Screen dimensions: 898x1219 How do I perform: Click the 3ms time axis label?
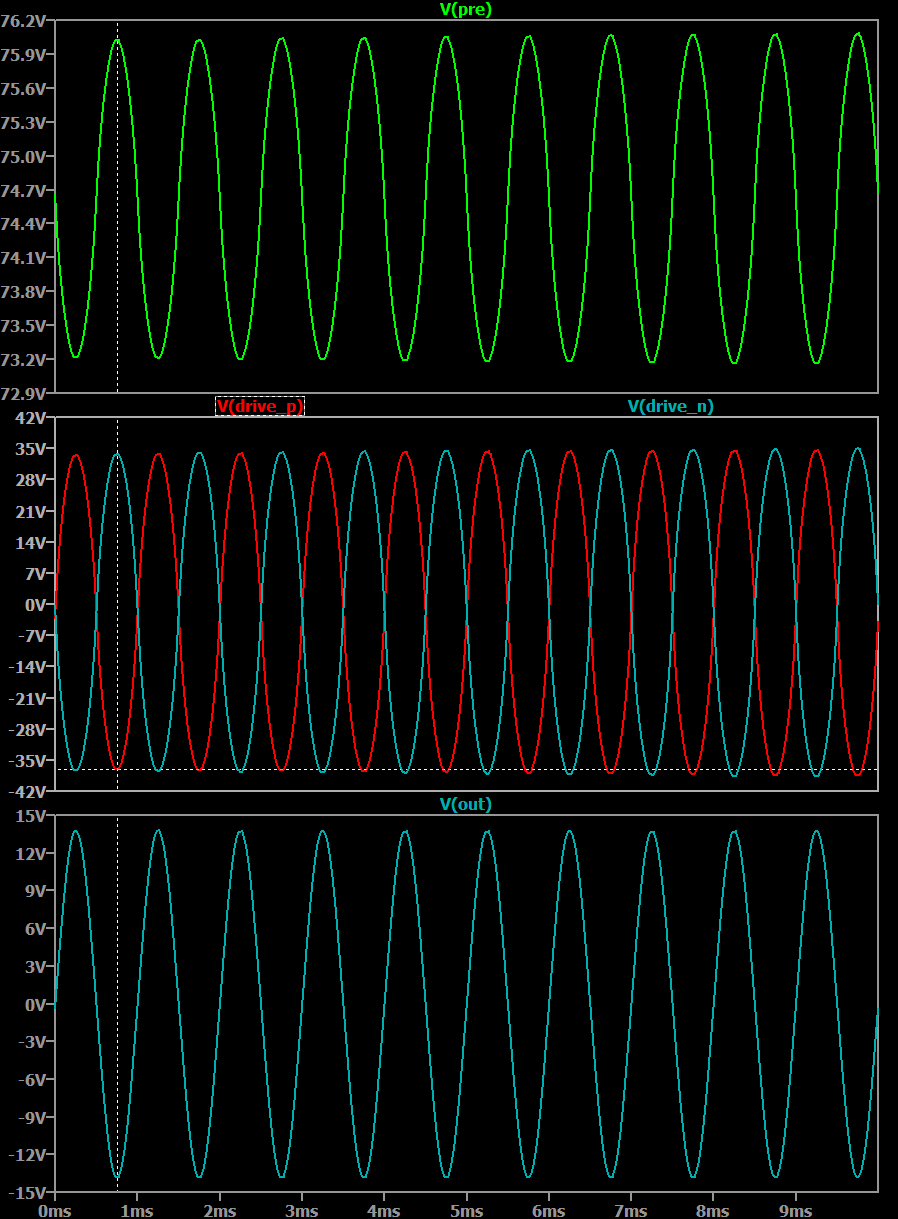(x=302, y=1210)
